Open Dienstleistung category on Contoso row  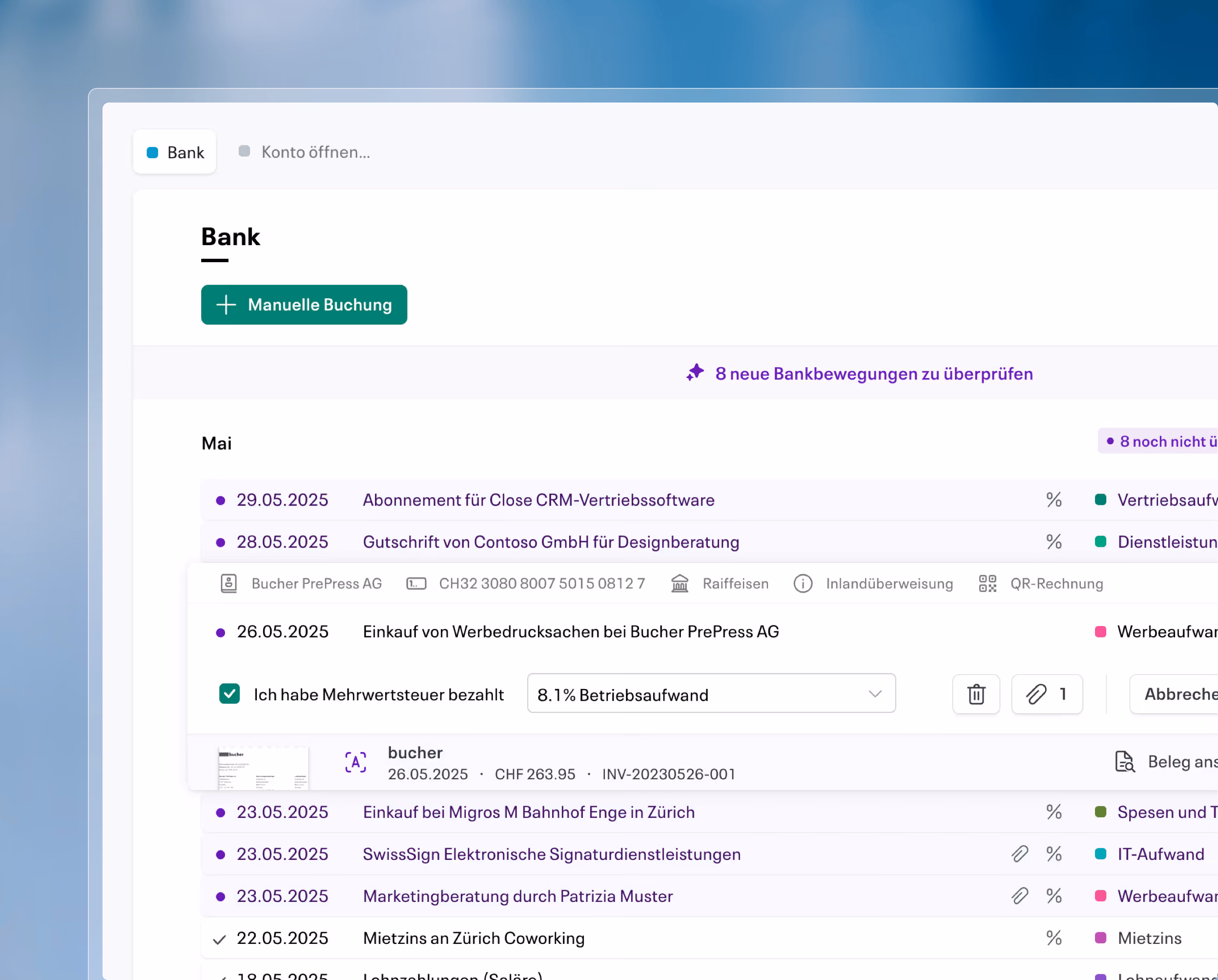[x=1156, y=542]
